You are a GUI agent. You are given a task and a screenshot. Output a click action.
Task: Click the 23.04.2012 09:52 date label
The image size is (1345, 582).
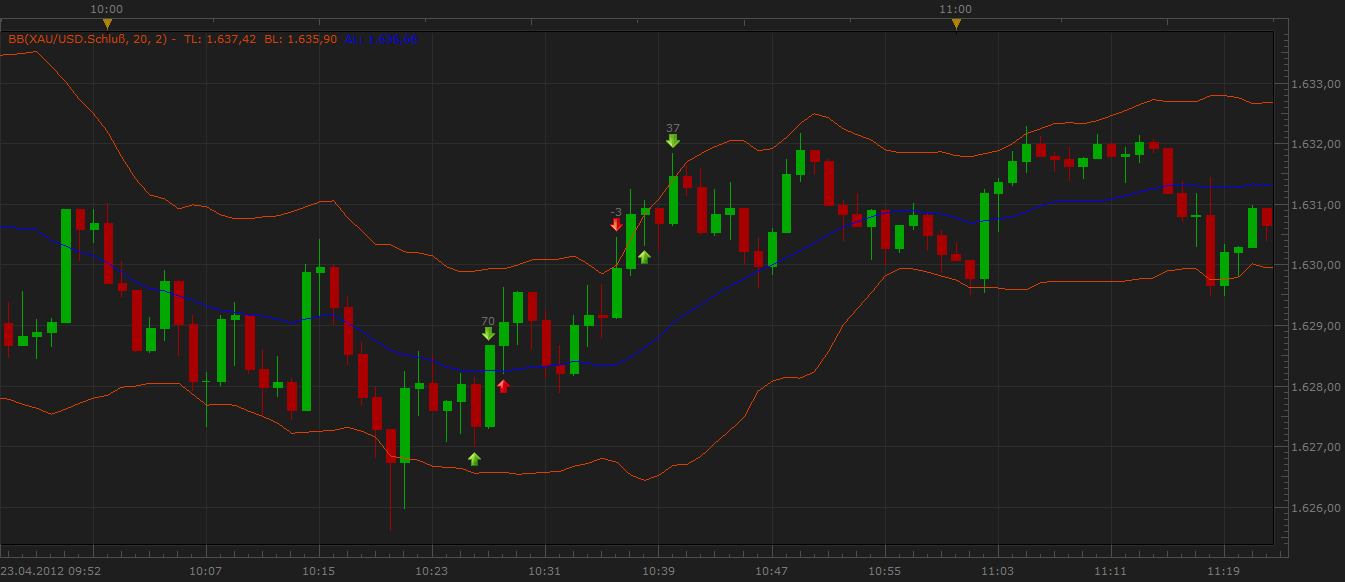point(50,572)
